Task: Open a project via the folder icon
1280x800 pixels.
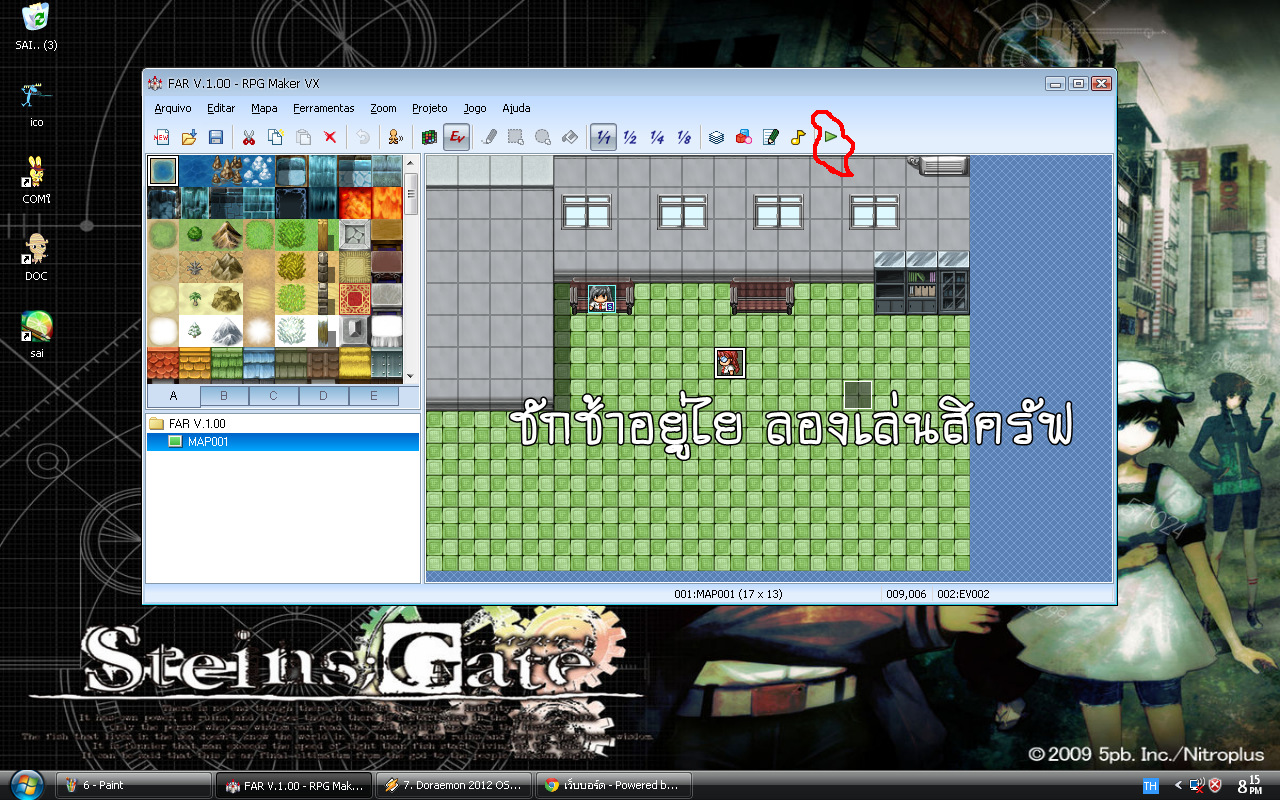Action: pyautogui.click(x=188, y=137)
